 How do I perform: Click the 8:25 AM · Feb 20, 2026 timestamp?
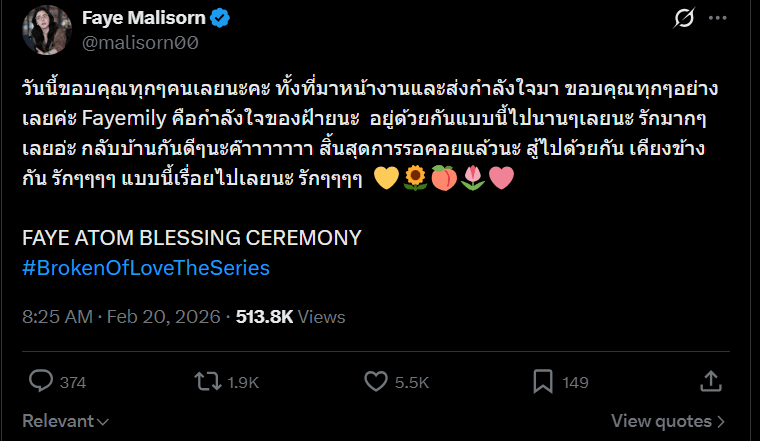124,317
